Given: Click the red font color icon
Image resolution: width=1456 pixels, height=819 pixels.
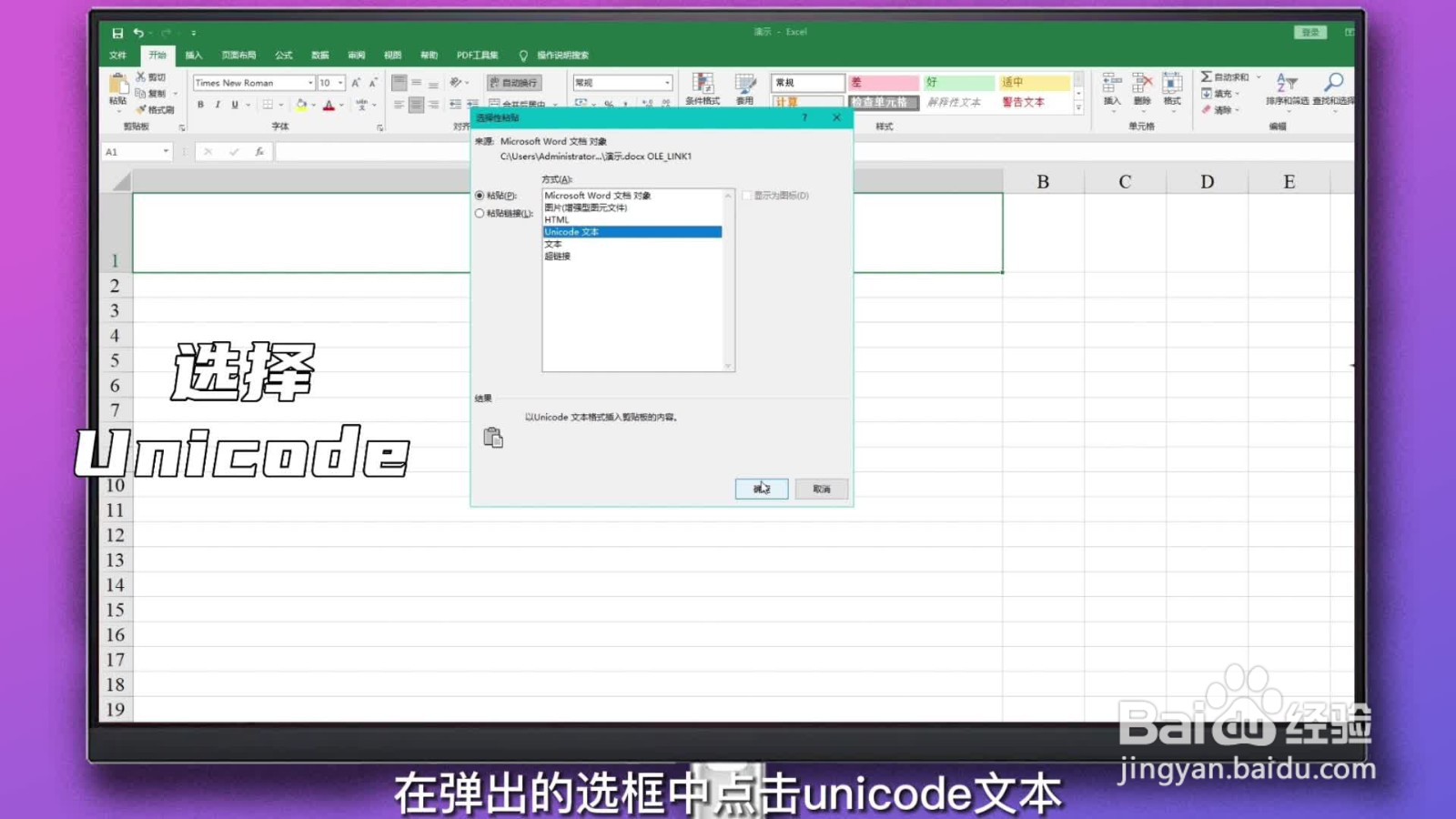Looking at the screenshot, I should click(x=329, y=106).
